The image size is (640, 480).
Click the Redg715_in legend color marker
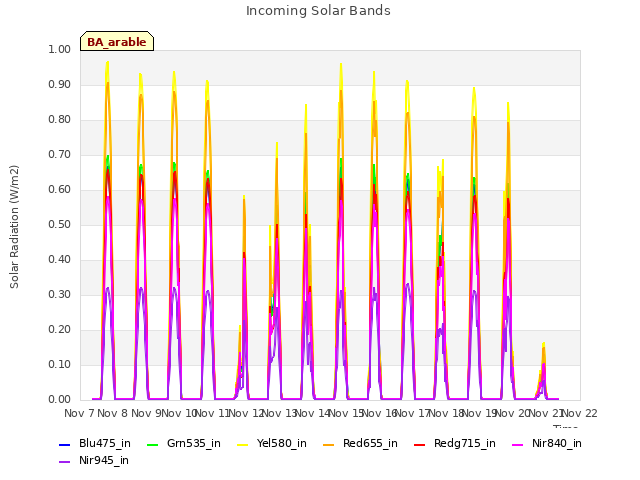(420, 444)
